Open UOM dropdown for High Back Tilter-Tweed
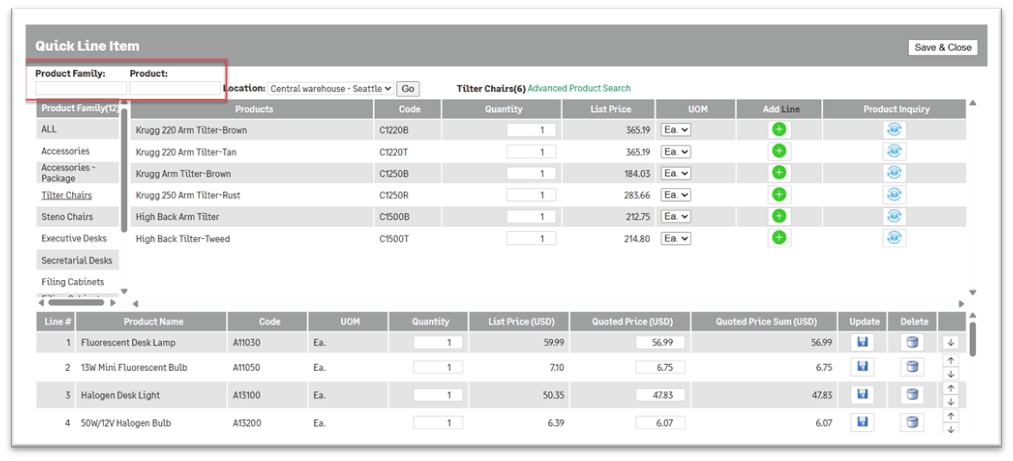 [x=676, y=238]
